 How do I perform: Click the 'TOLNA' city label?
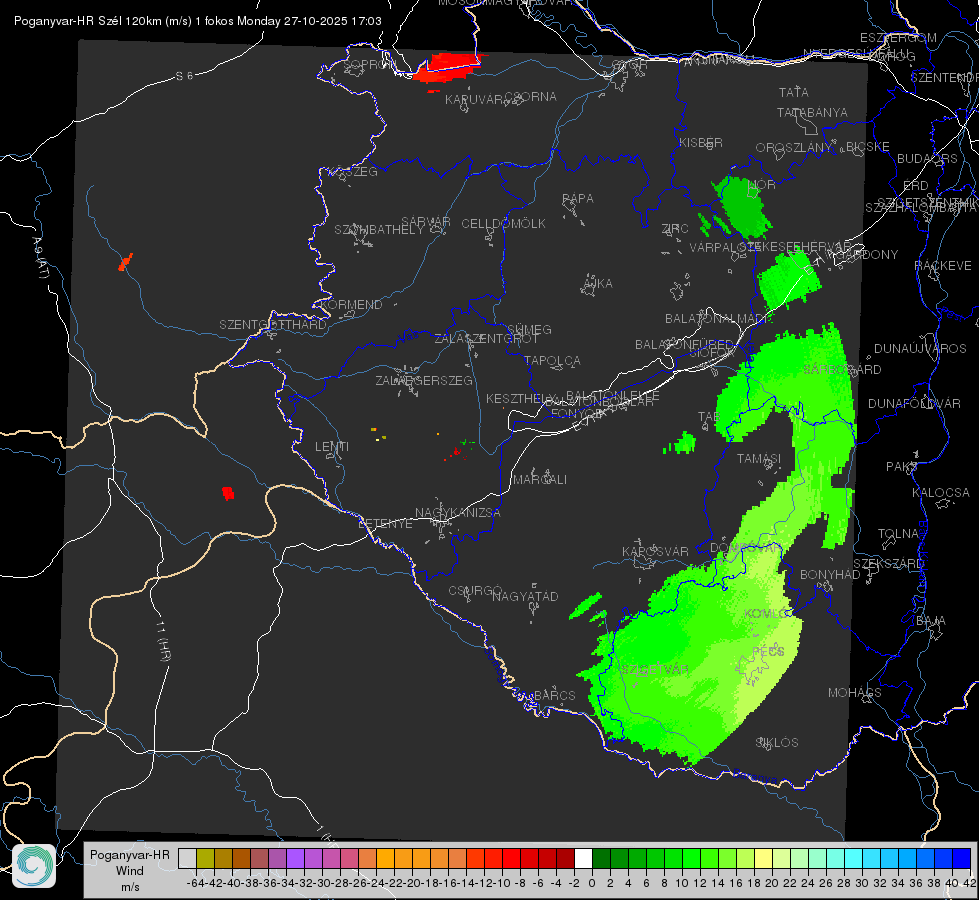(898, 534)
